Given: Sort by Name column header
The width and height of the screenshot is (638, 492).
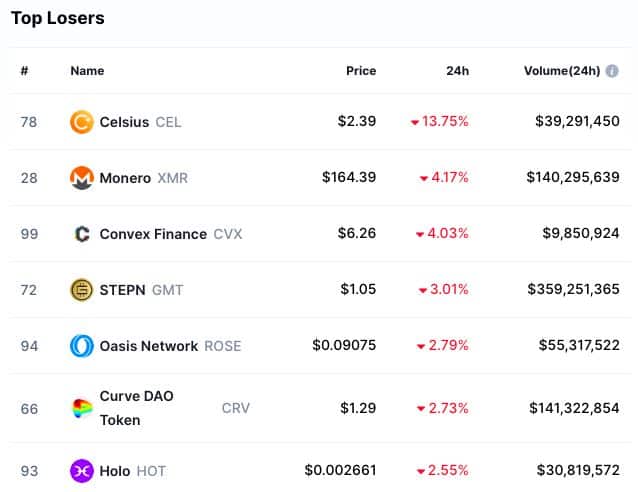Looking at the screenshot, I should (x=87, y=71).
